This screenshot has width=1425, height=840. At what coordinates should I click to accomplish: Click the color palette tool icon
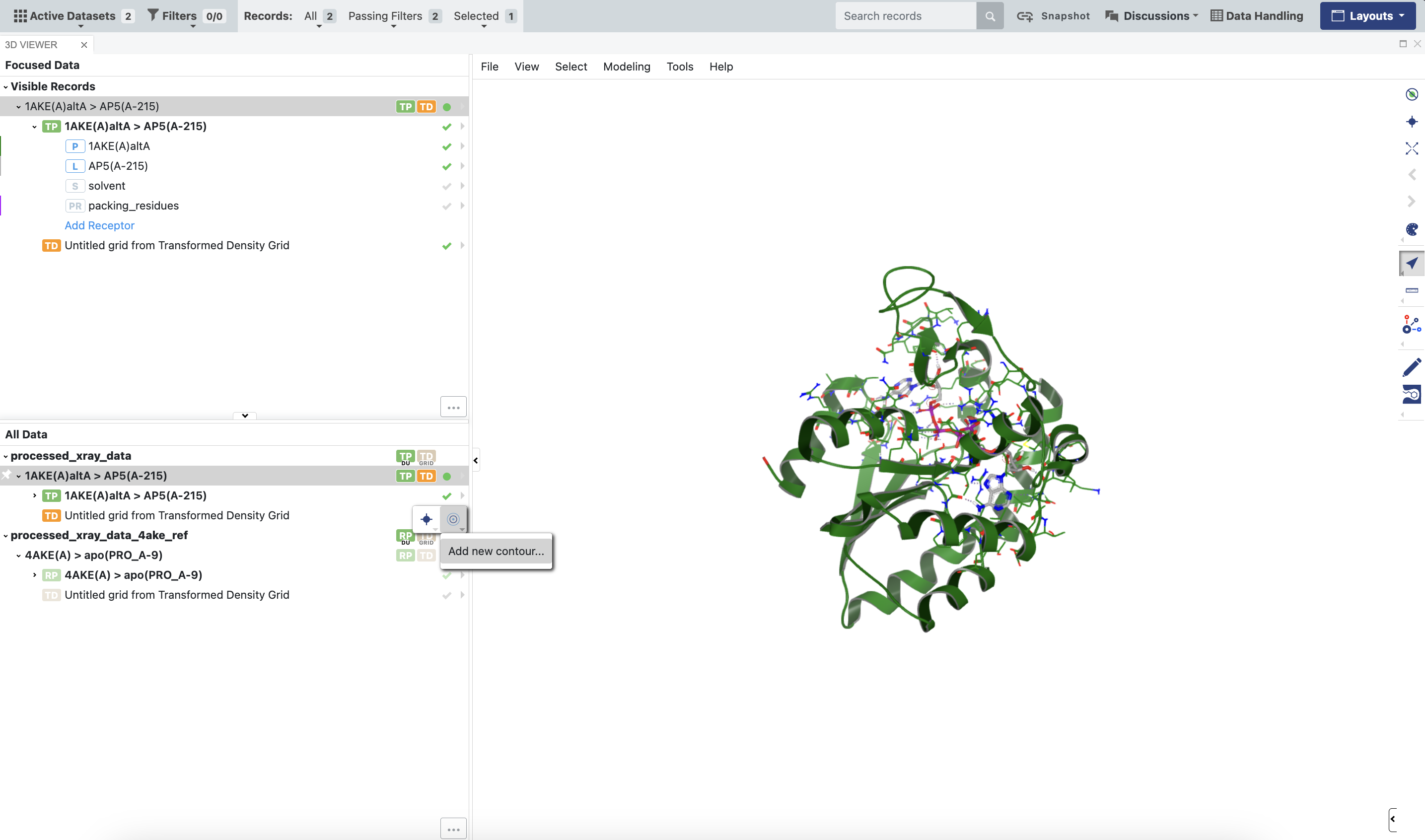(1412, 229)
